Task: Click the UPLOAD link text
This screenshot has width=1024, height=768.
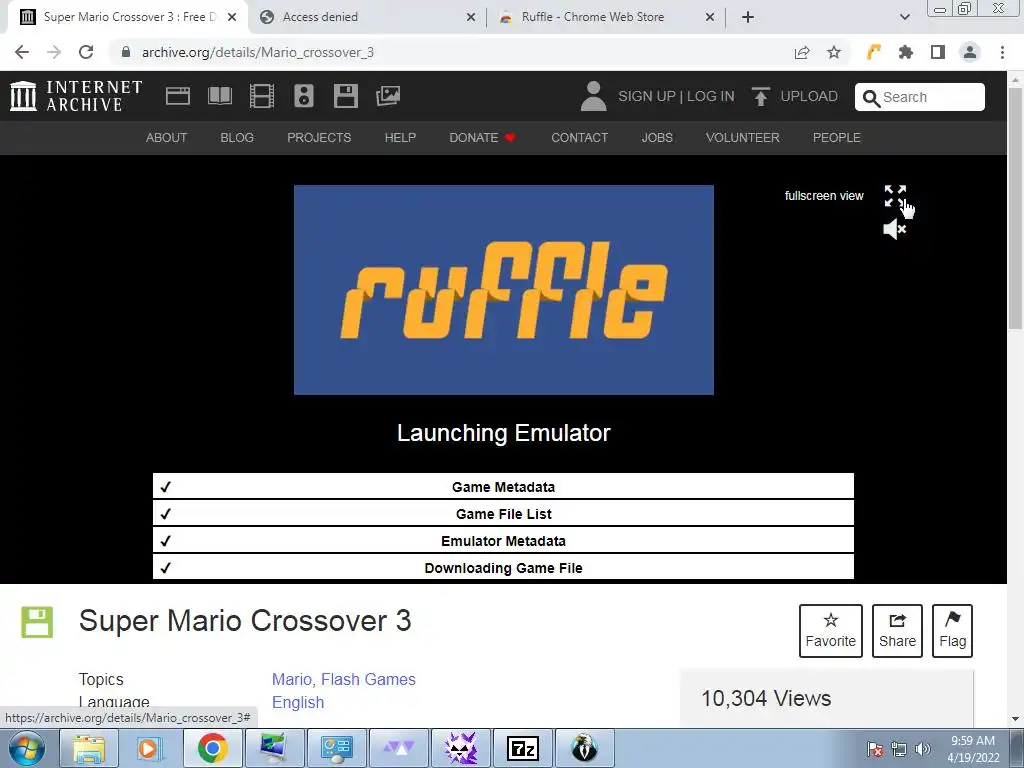Action: [809, 97]
